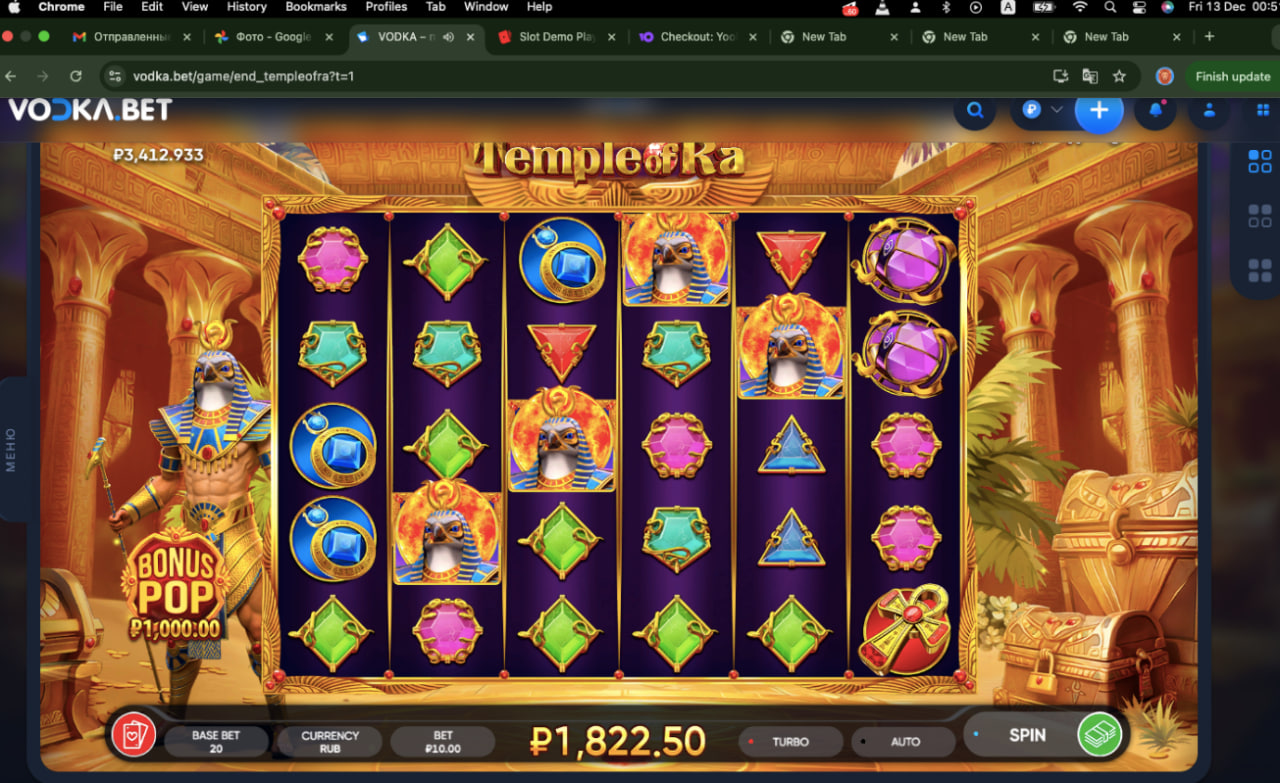Viewport: 1280px width, 783px height.
Task: Expand the МЕНЮ side panel handle
Action: tap(12, 450)
